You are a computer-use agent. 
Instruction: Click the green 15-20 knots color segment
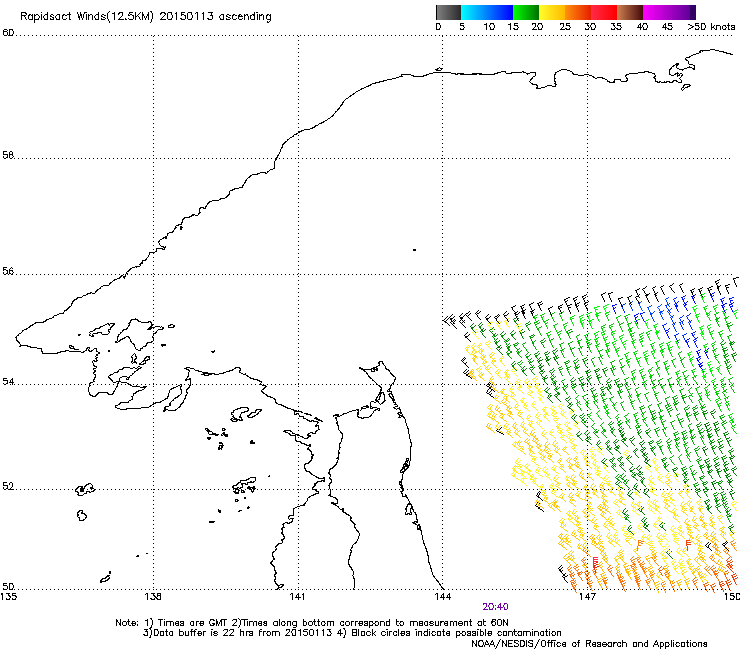pos(526,12)
